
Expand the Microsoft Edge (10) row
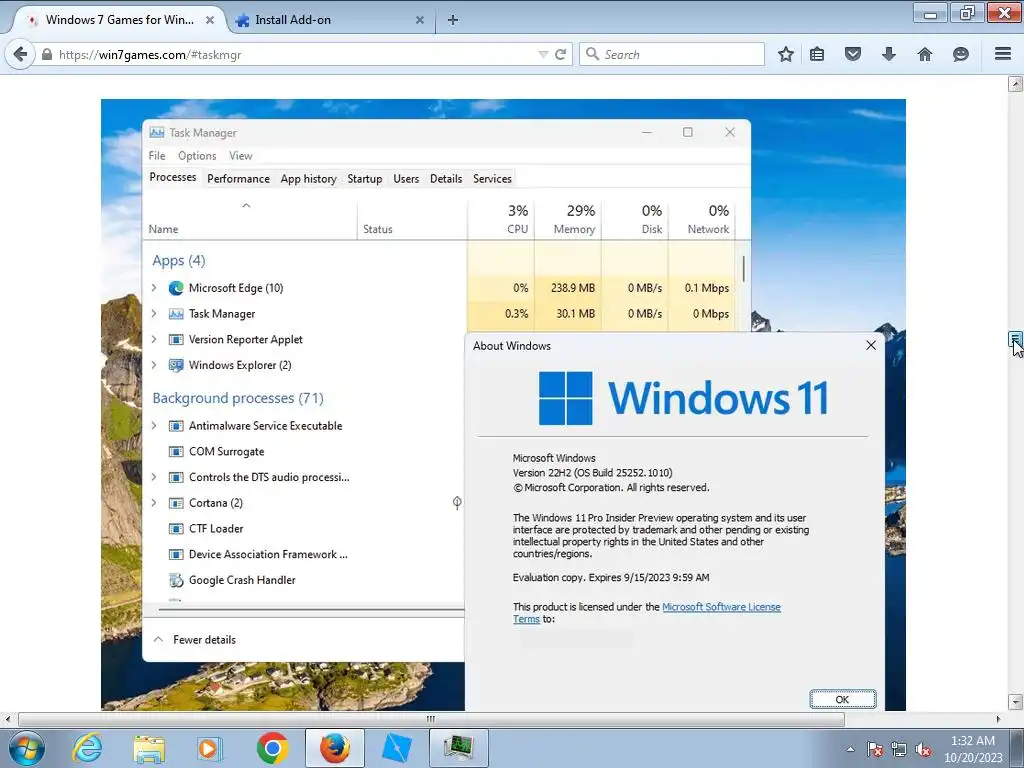click(x=154, y=287)
